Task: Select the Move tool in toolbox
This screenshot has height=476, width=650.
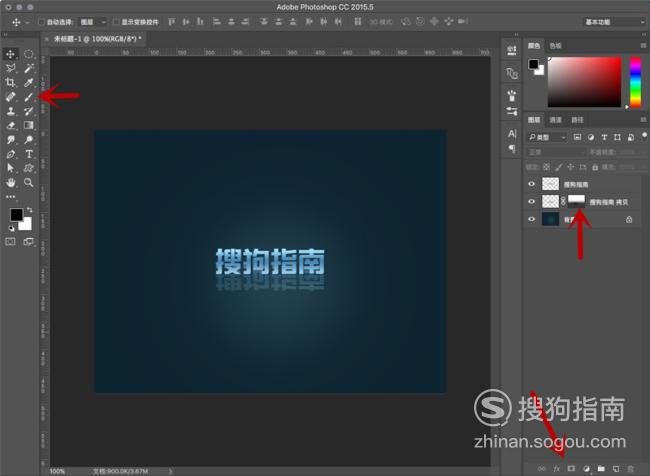Action: point(10,54)
